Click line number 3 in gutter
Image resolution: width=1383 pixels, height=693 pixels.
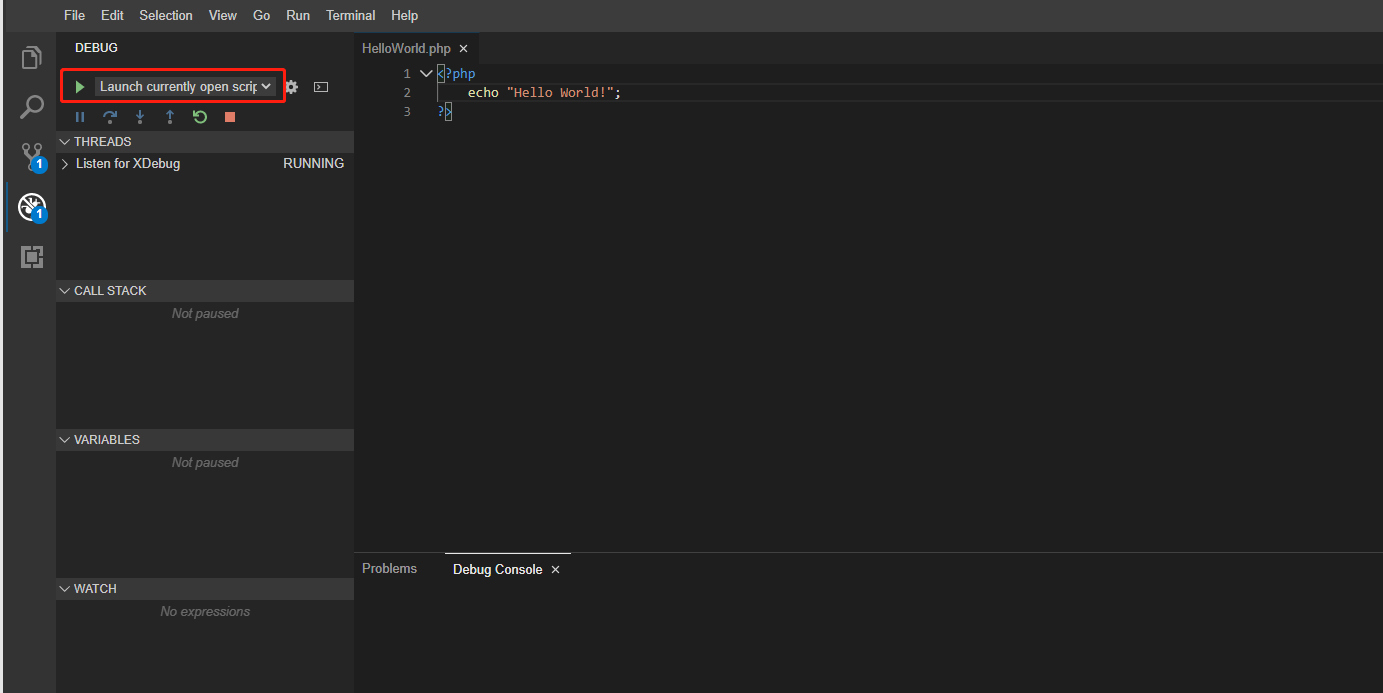click(x=407, y=111)
